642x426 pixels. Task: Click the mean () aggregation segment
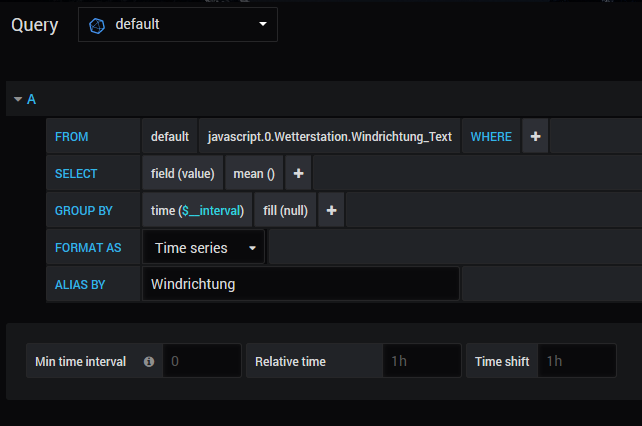click(254, 174)
